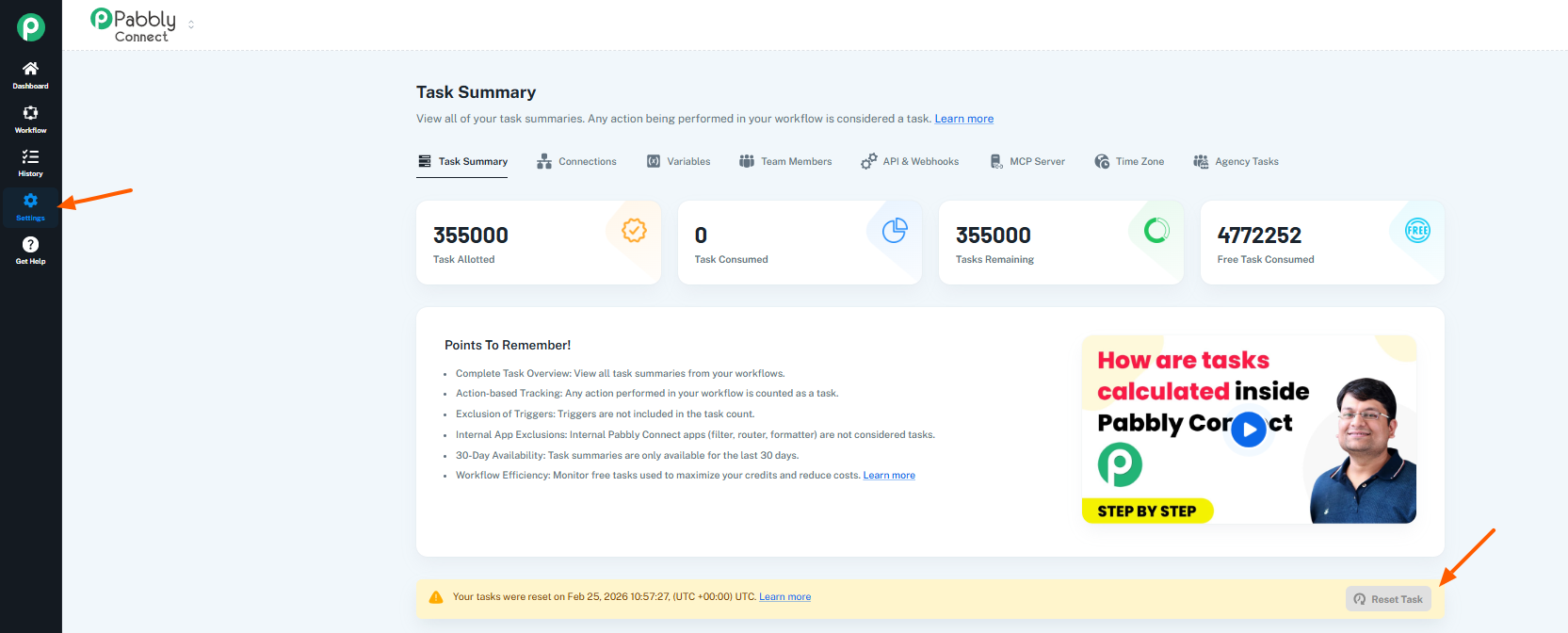This screenshot has width=1568, height=633.
Task: Open the Connections tab
Action: (576, 162)
